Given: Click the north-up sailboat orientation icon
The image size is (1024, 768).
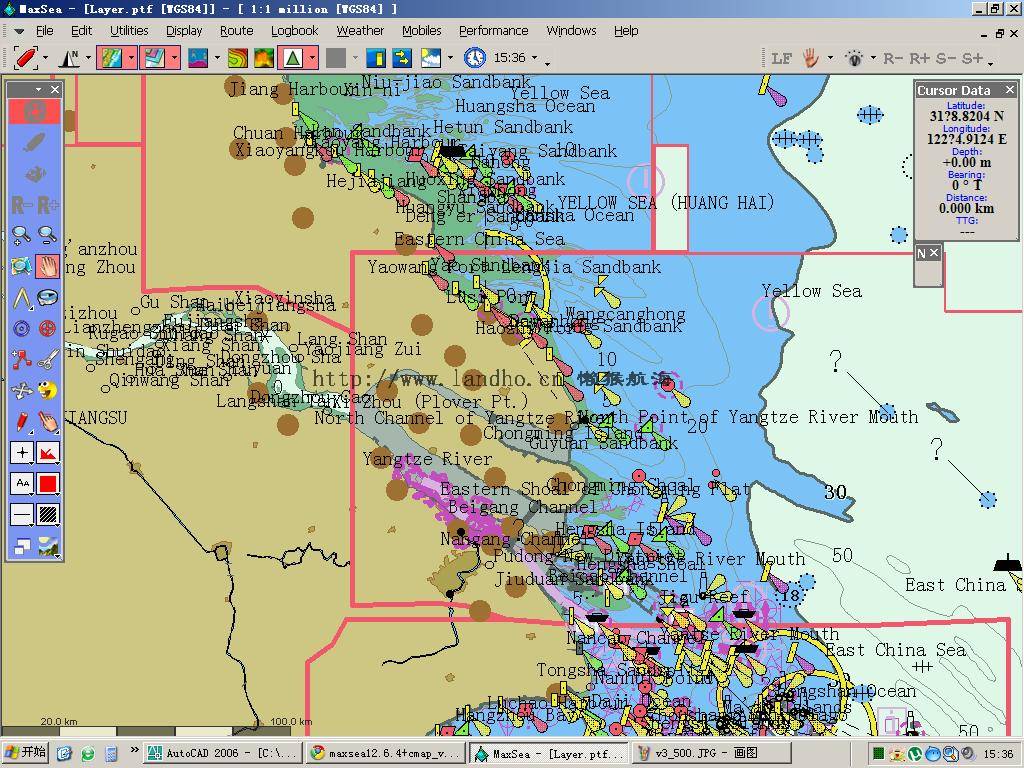Looking at the screenshot, I should [x=69, y=57].
